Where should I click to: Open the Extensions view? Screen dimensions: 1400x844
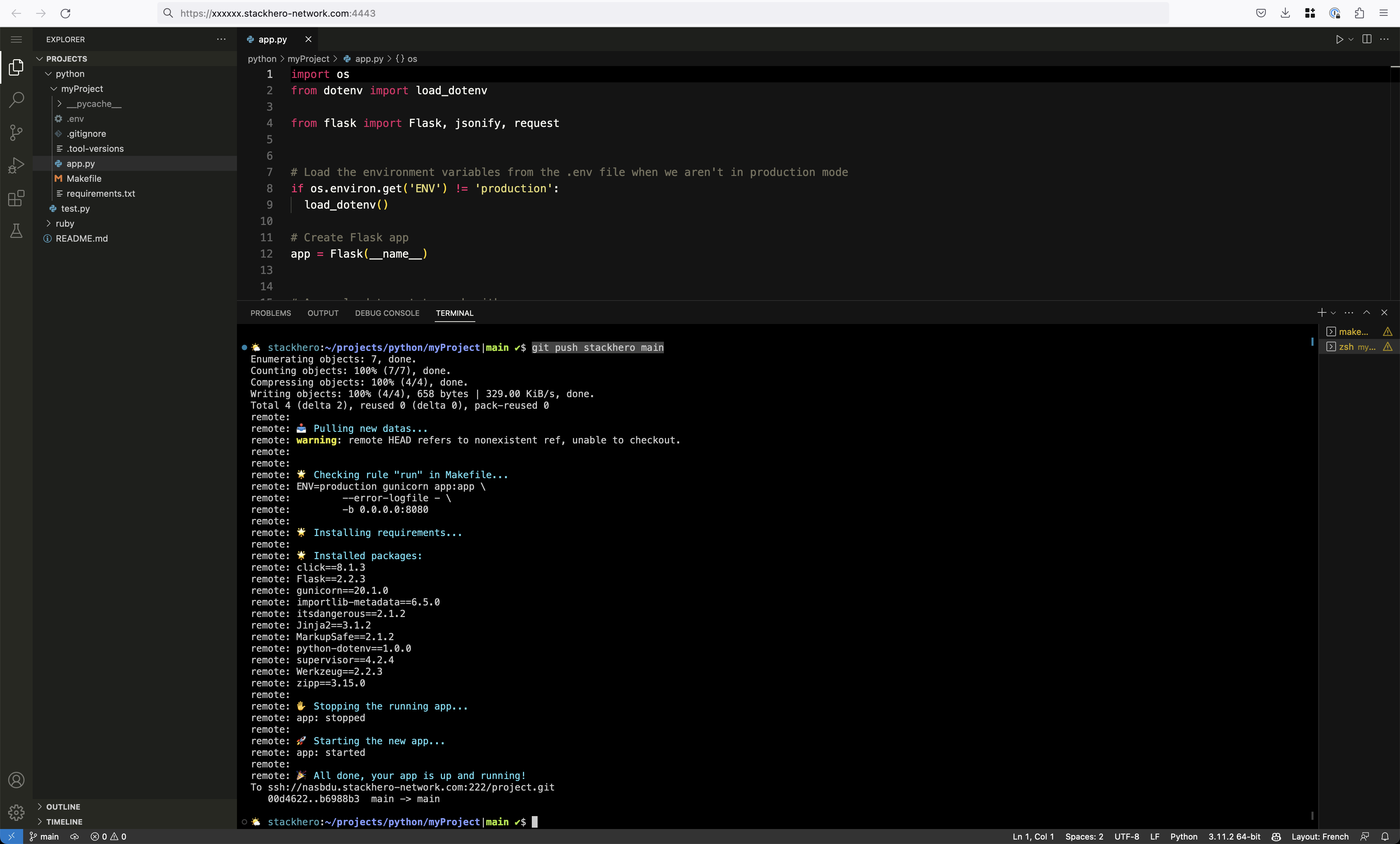16,198
